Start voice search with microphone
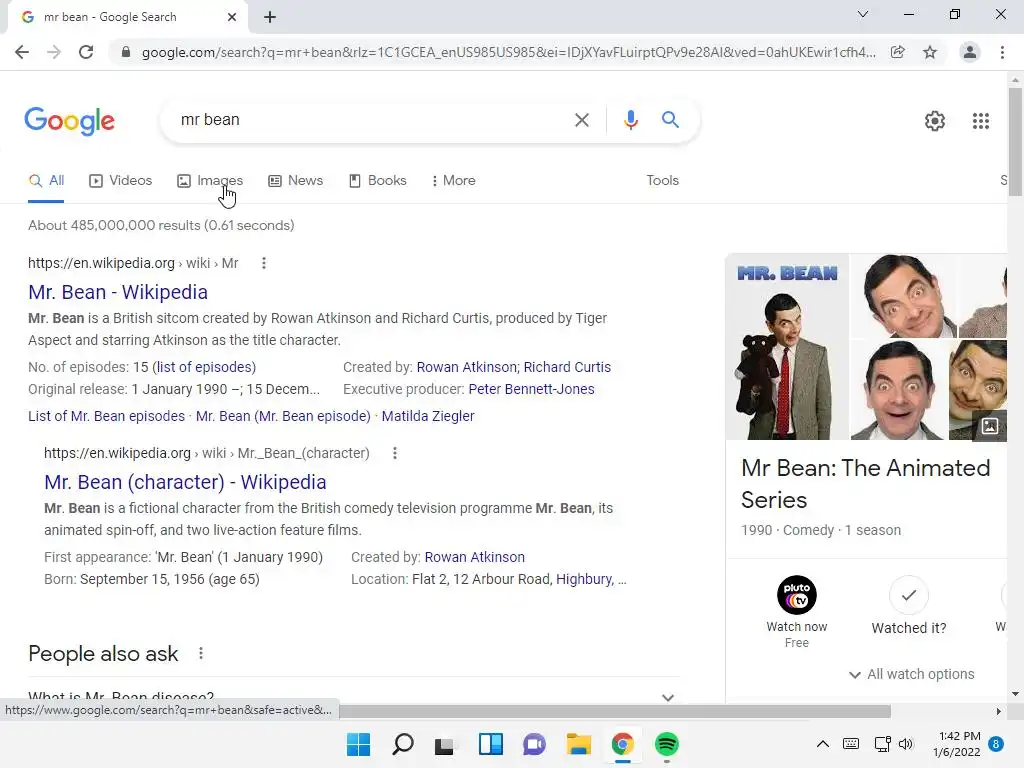Viewport: 1024px width, 768px height. (630, 120)
